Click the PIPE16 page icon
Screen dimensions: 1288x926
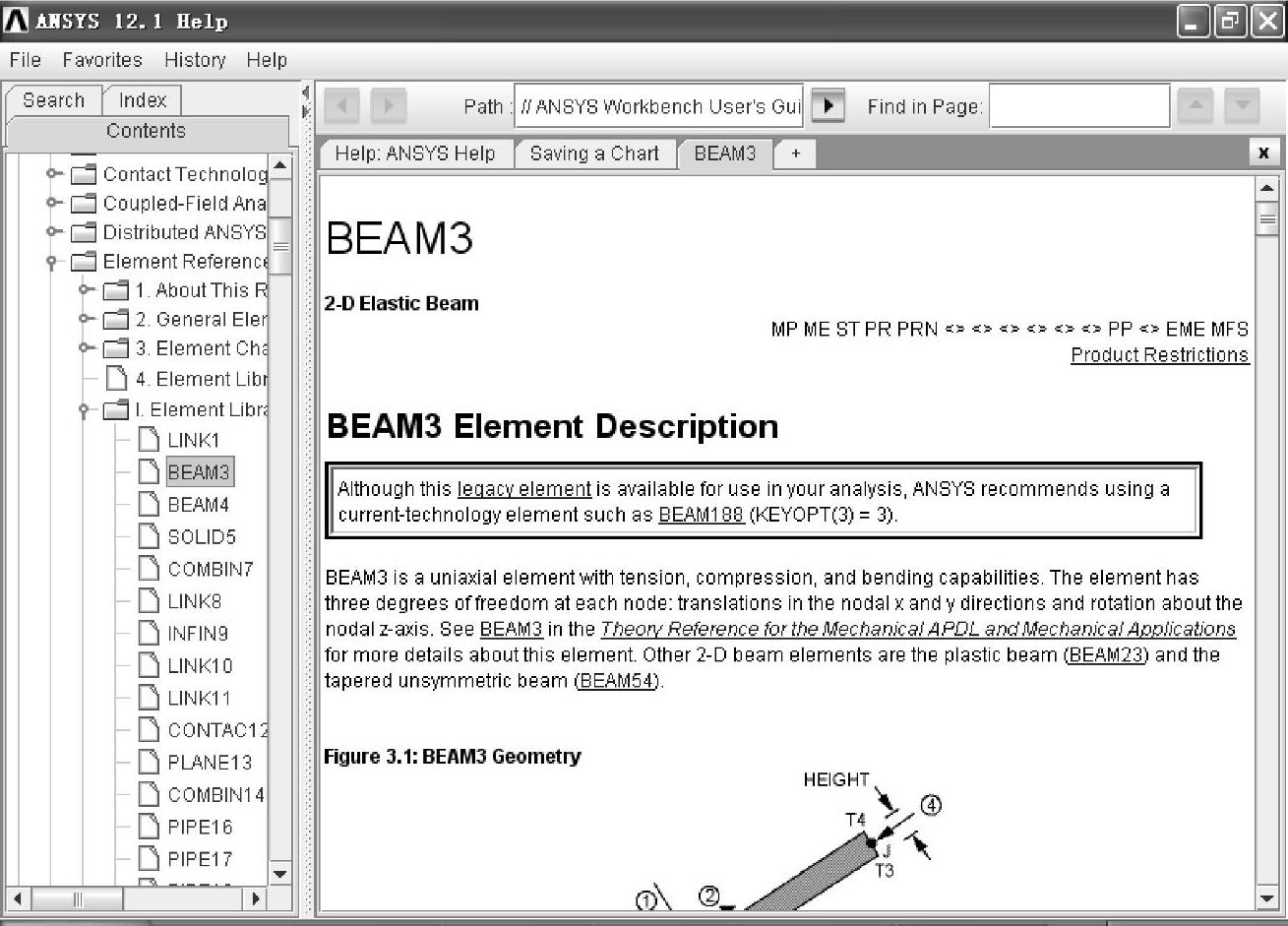pos(149,827)
